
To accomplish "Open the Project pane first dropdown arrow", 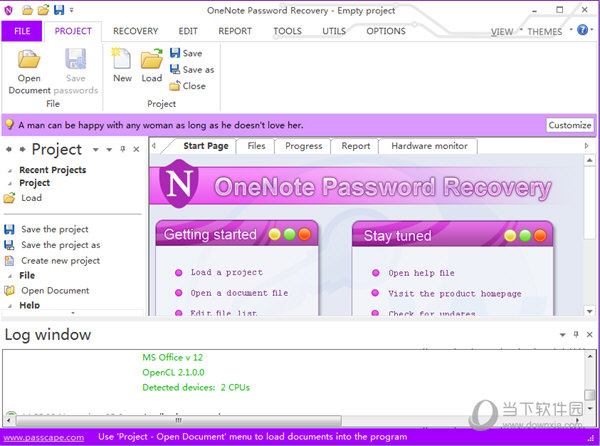I will pos(96,150).
